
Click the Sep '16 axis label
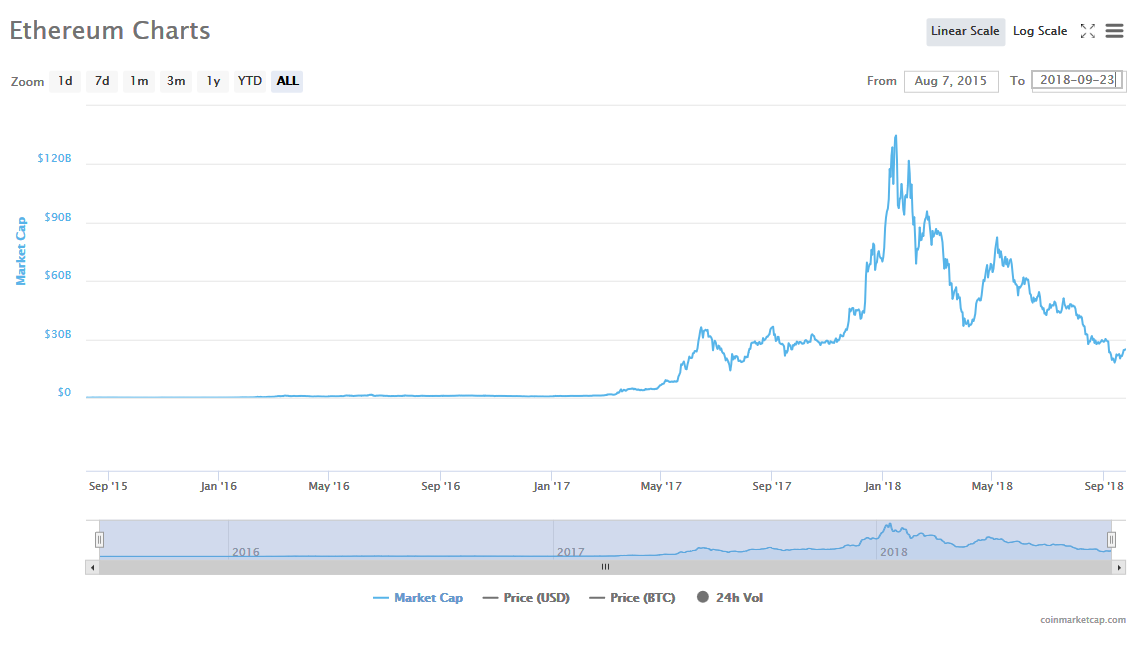[441, 486]
